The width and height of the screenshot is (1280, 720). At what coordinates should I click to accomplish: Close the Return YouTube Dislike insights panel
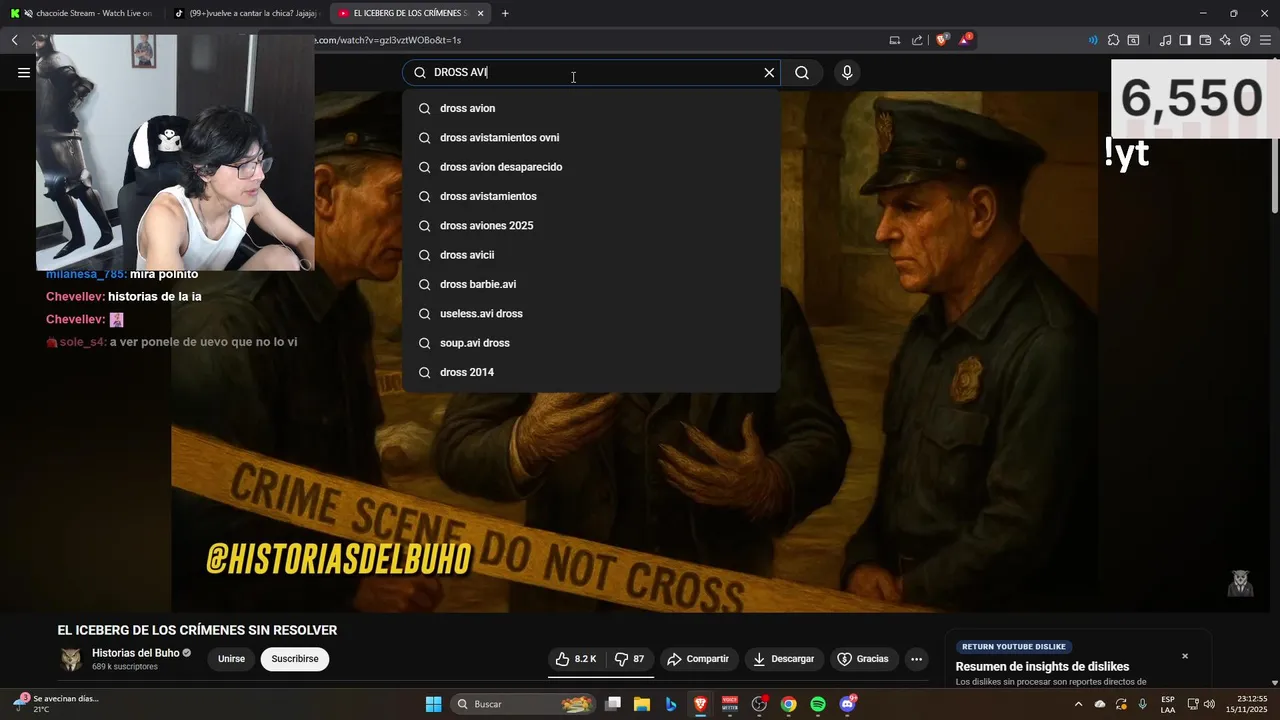coord(1185,656)
